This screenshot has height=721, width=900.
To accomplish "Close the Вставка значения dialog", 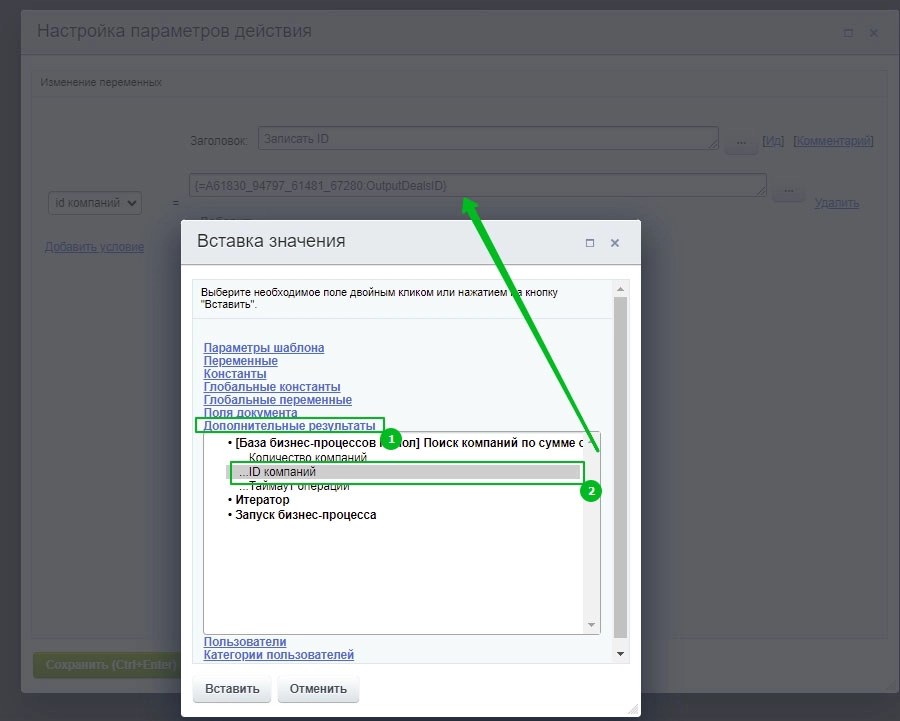I will pyautogui.click(x=615, y=243).
